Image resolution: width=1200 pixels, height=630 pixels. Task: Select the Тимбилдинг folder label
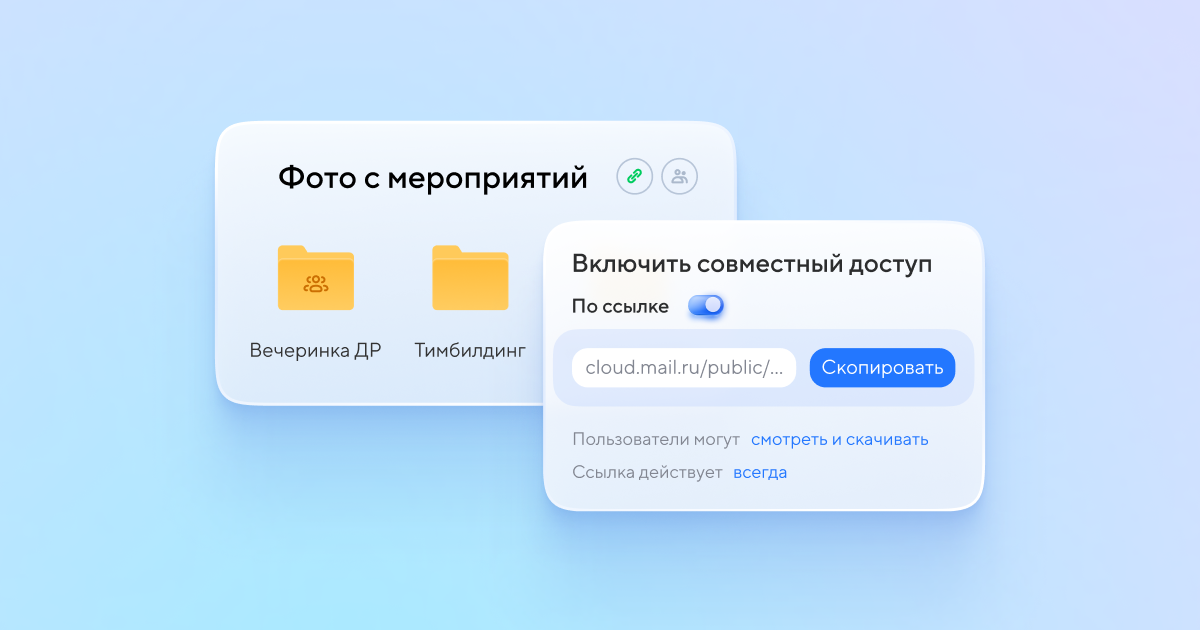click(470, 350)
